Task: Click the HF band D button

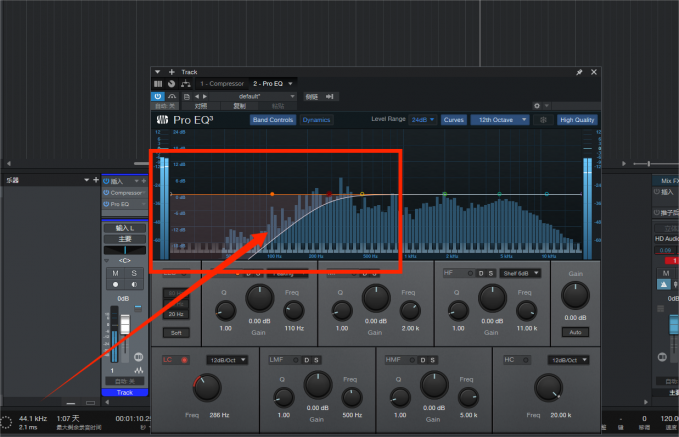Action: pos(481,273)
